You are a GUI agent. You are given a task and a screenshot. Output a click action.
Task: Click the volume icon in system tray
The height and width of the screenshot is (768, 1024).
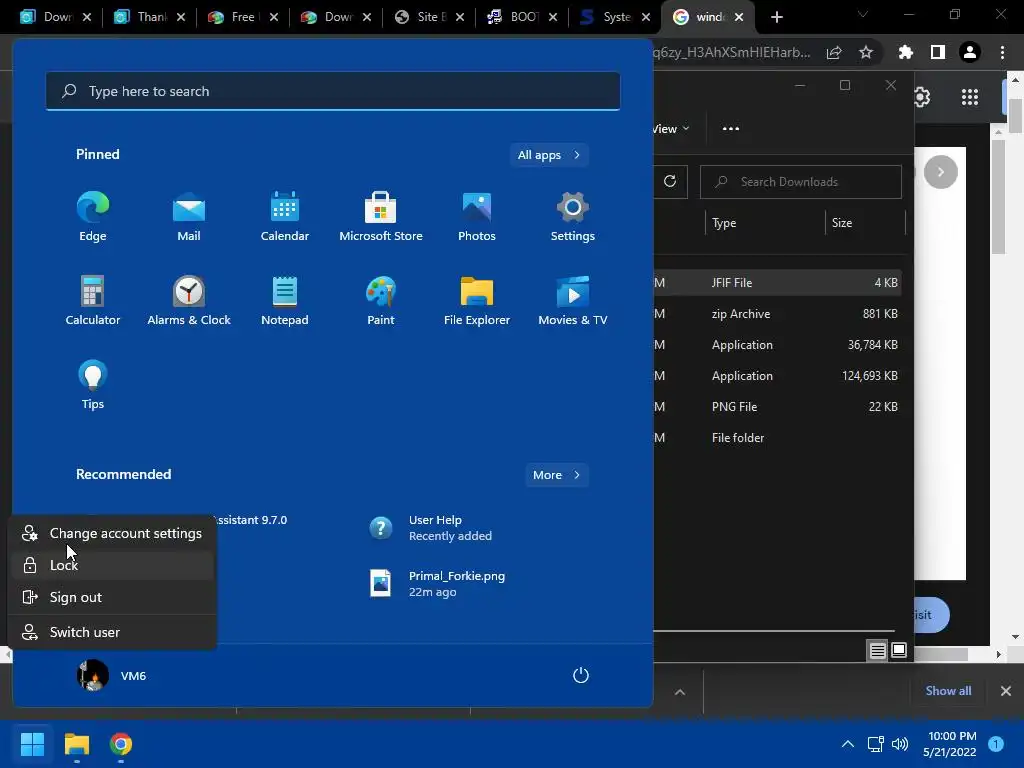pos(900,744)
